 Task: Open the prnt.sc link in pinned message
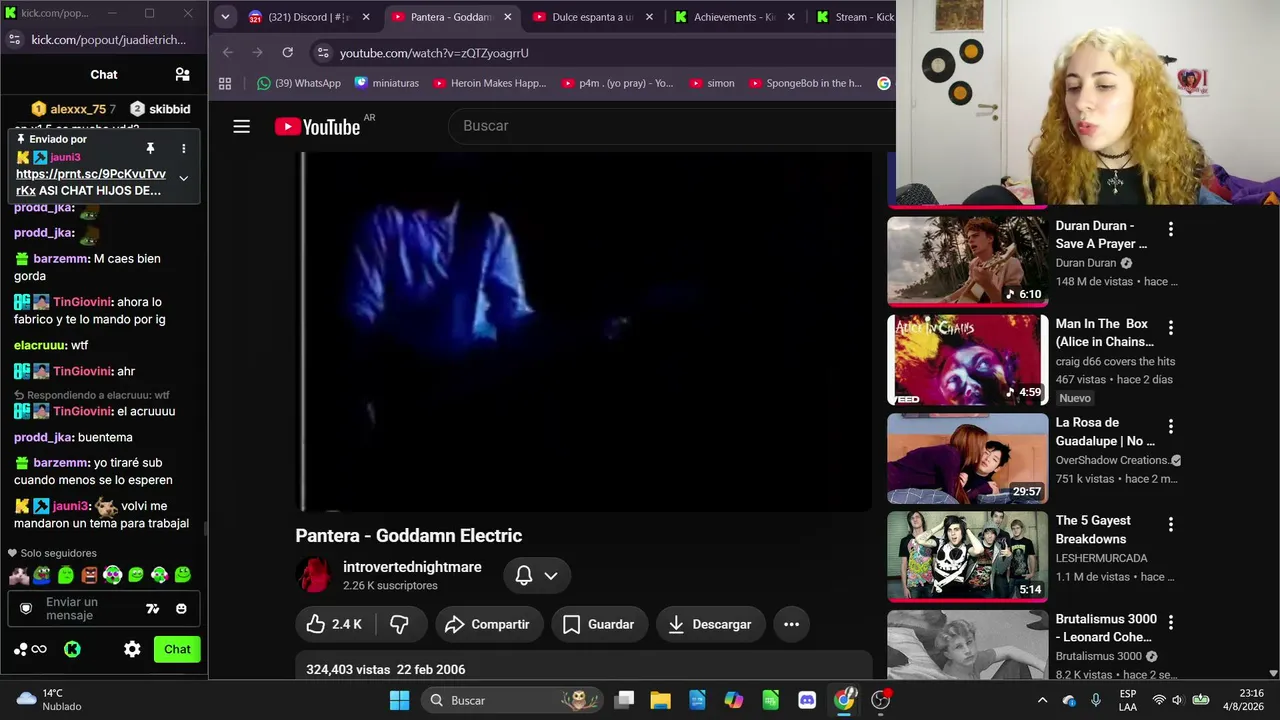click(90, 182)
